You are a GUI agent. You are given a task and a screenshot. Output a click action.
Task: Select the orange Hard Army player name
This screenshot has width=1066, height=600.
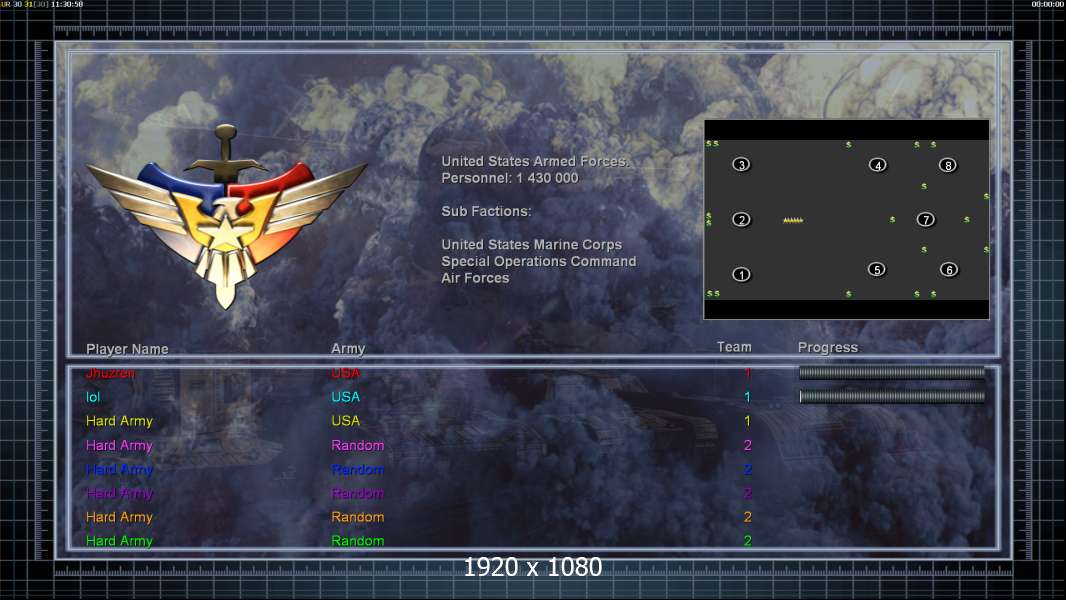pyautogui.click(x=119, y=517)
